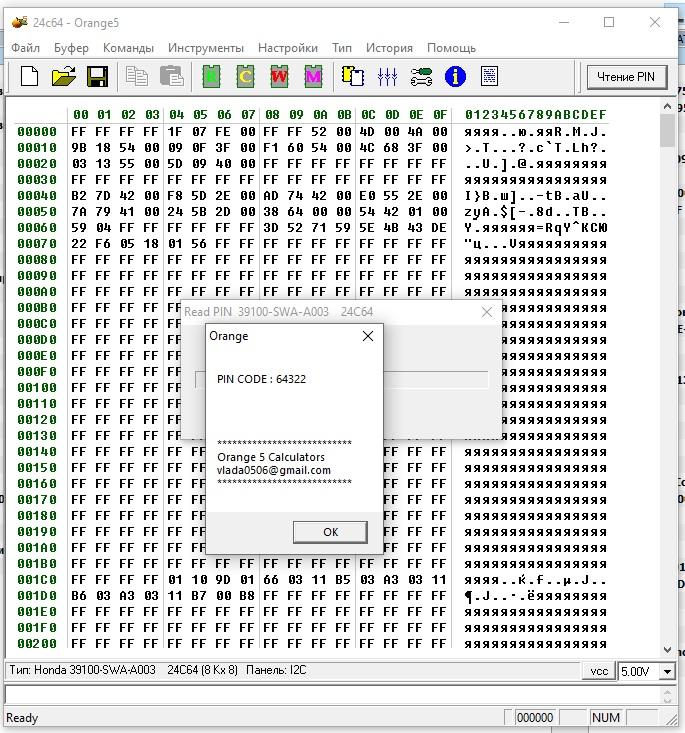Write chip with the red W icon
Image resolution: width=685 pixels, height=733 pixels.
(x=279, y=76)
